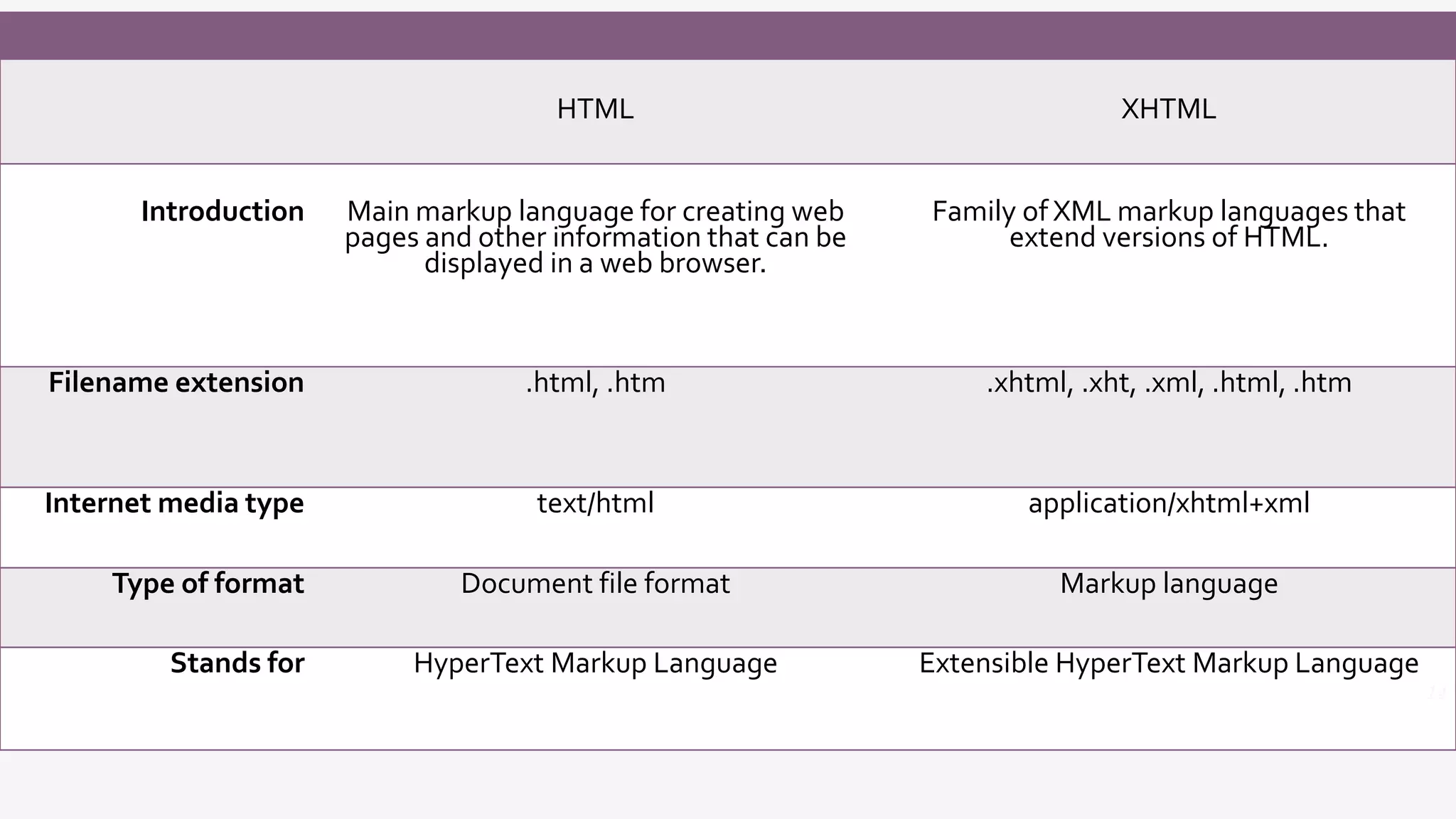Click the 'Document file format' cell
The height and width of the screenshot is (819, 1456).
(x=595, y=584)
